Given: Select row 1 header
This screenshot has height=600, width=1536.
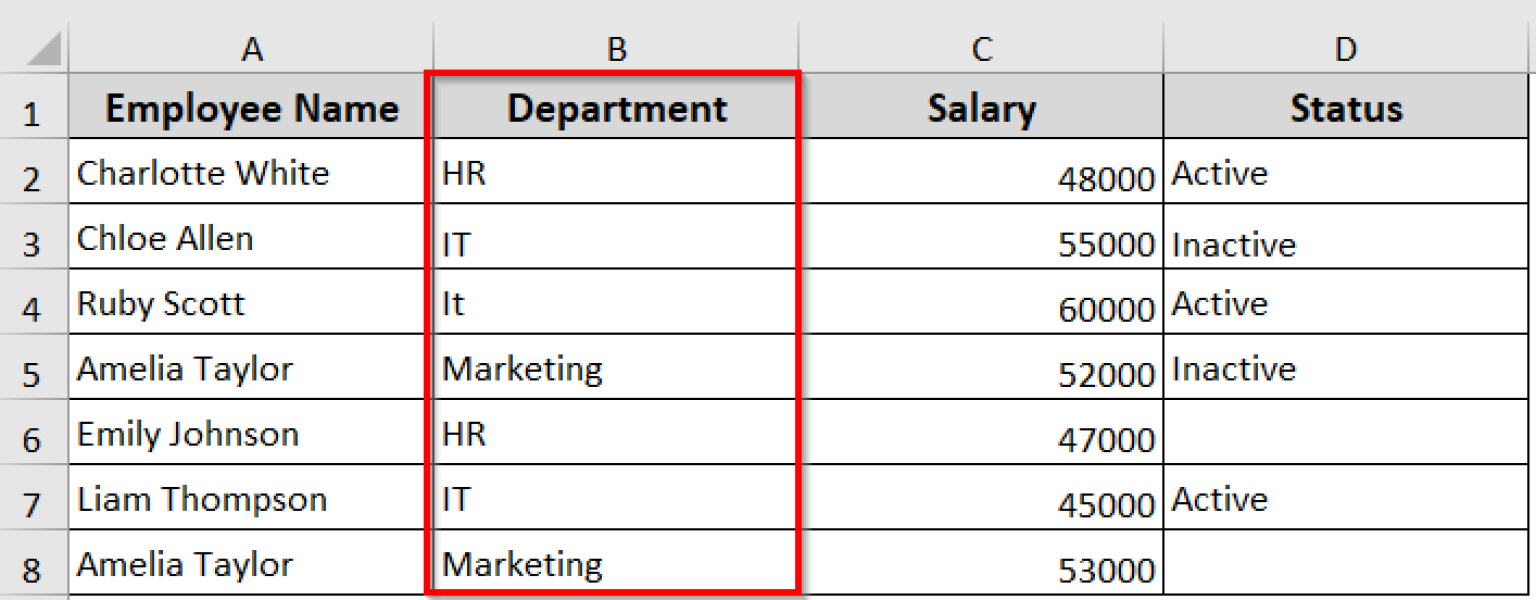Looking at the screenshot, I should [33, 110].
